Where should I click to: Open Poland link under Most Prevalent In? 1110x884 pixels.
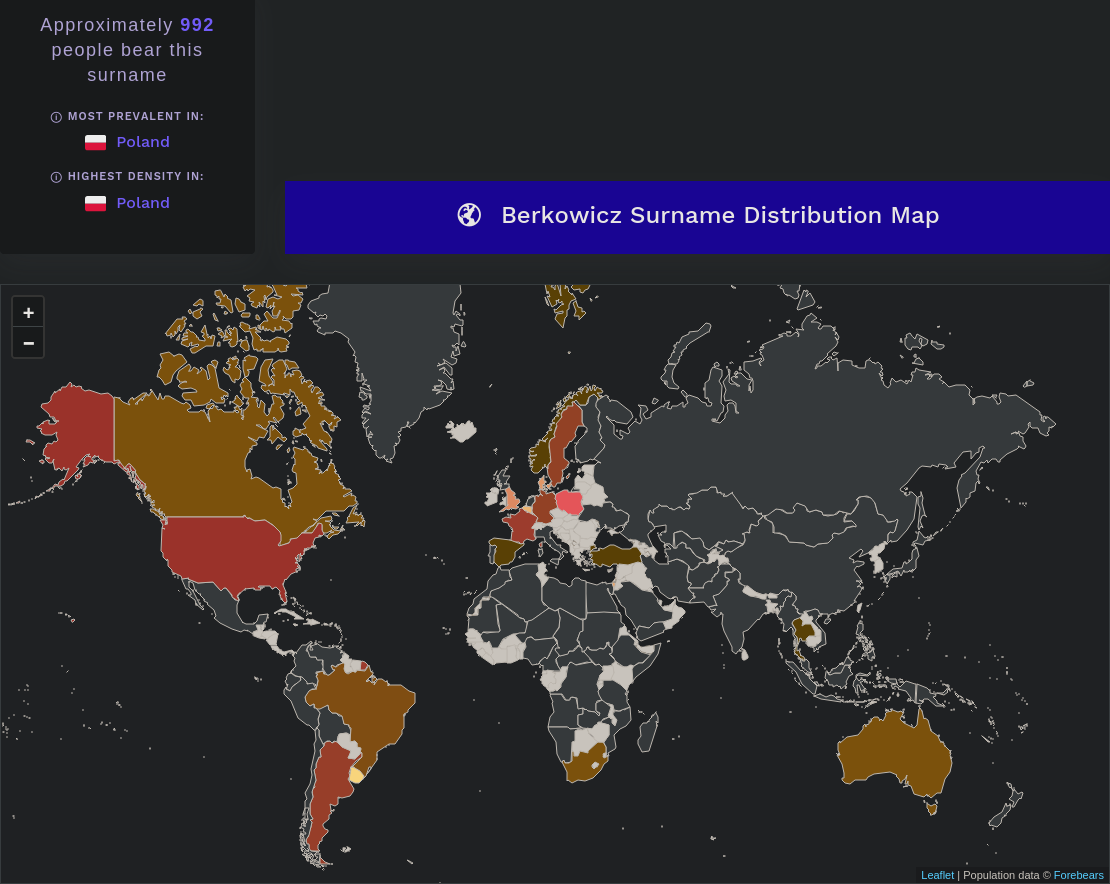coord(143,142)
